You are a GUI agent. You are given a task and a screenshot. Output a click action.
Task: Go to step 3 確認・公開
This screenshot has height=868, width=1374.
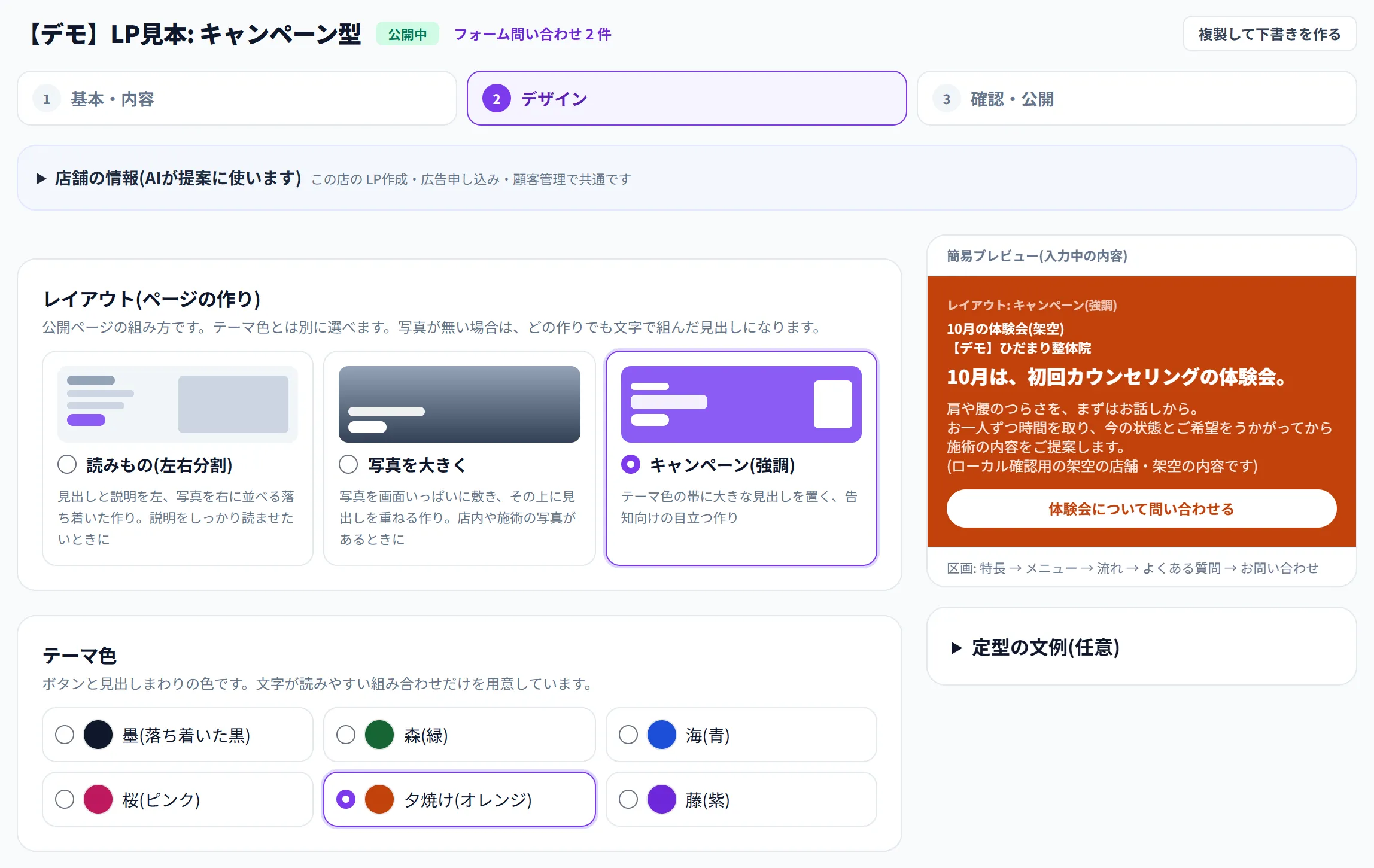click(x=1136, y=99)
